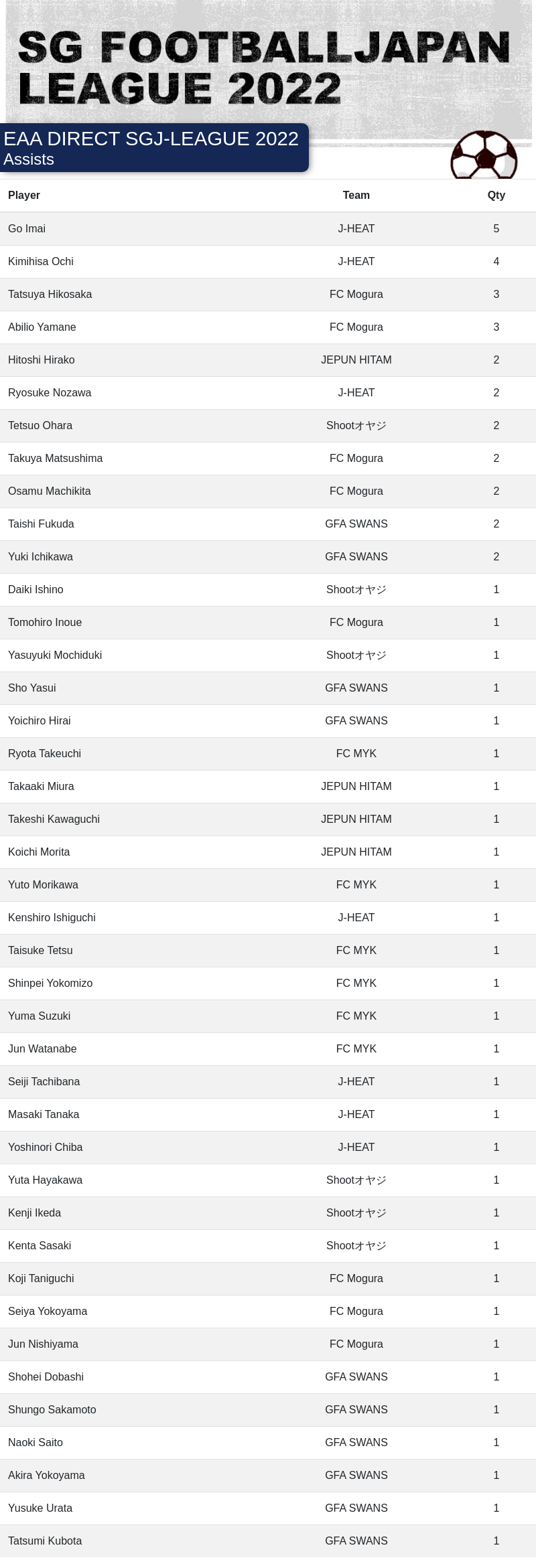Click GFA SWANS team next to Taishi Fukuda
536x1568 pixels.
[x=356, y=524]
